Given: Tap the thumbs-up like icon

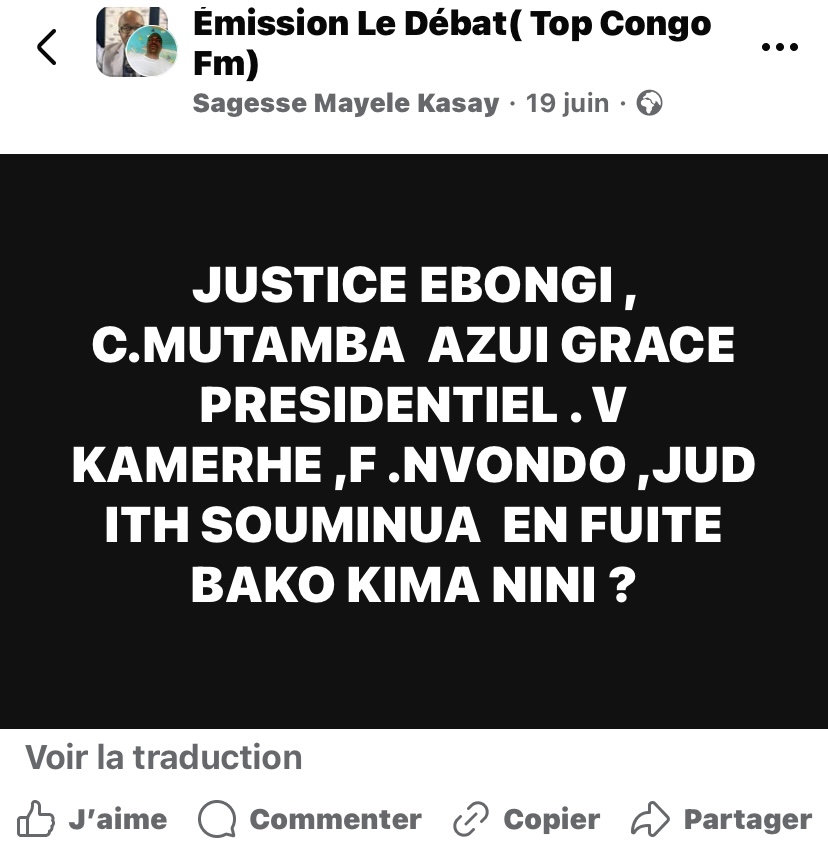Looking at the screenshot, I should tap(37, 820).
